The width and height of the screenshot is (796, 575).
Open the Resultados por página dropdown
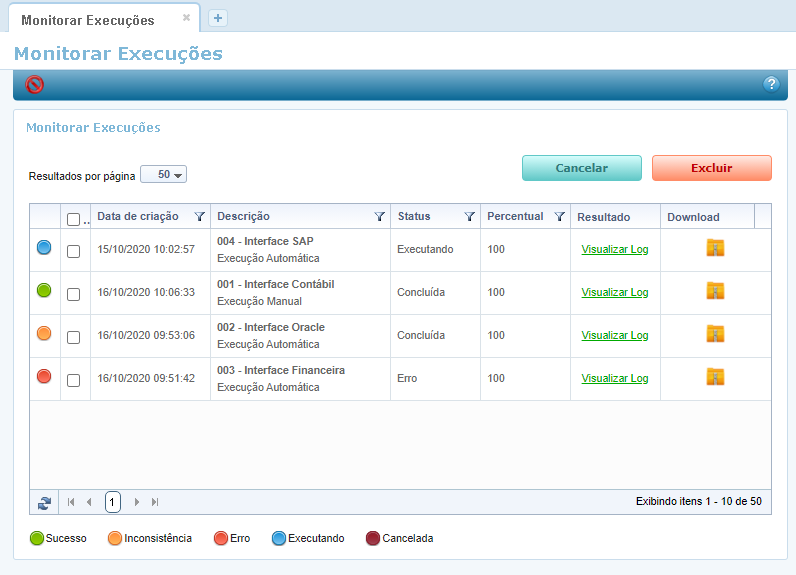(164, 175)
